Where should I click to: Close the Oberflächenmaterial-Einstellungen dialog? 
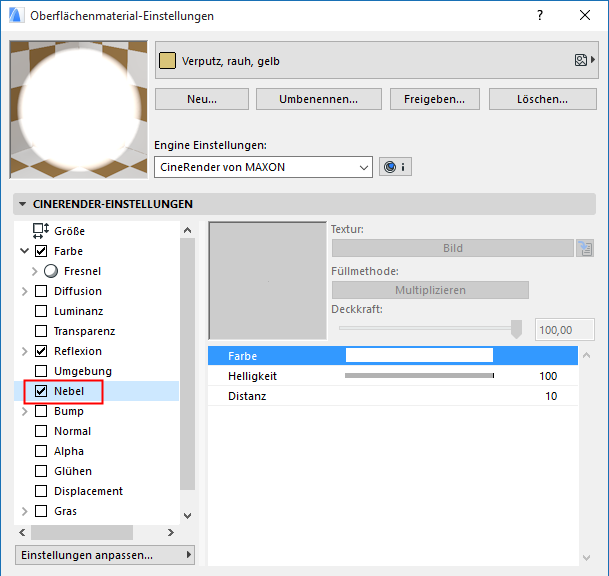(x=585, y=16)
